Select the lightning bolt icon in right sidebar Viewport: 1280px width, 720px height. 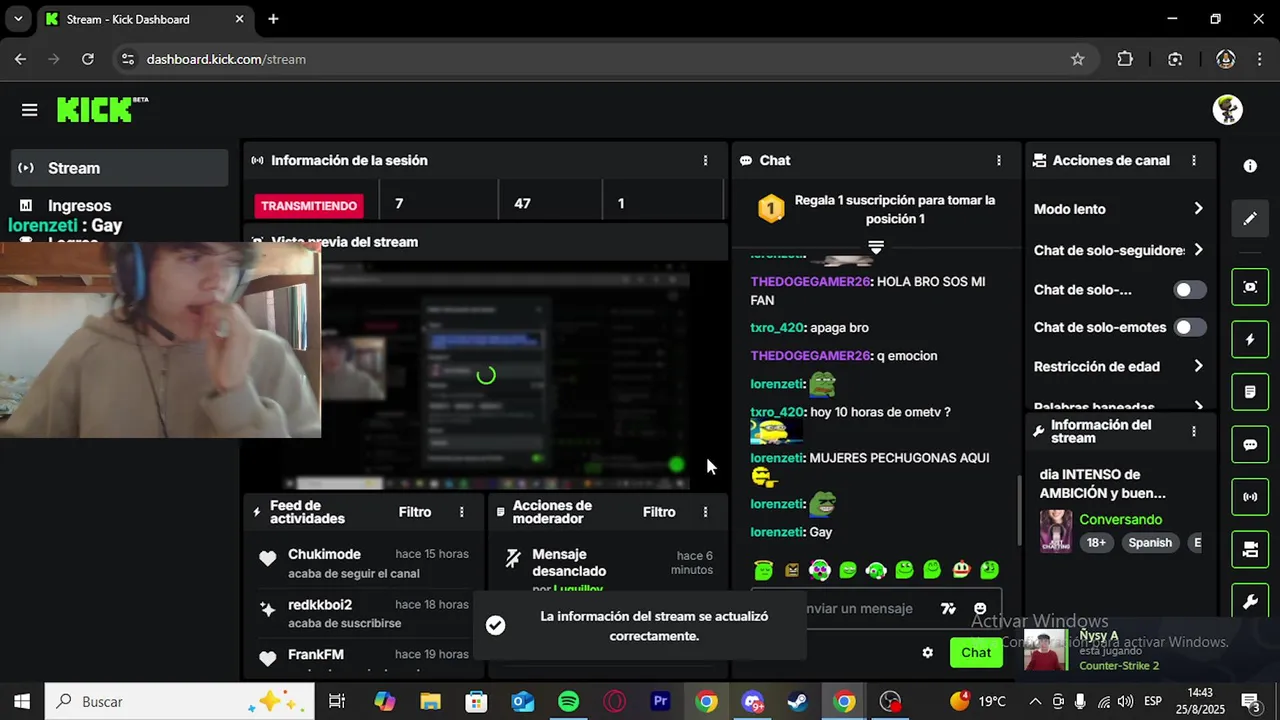click(x=1250, y=340)
